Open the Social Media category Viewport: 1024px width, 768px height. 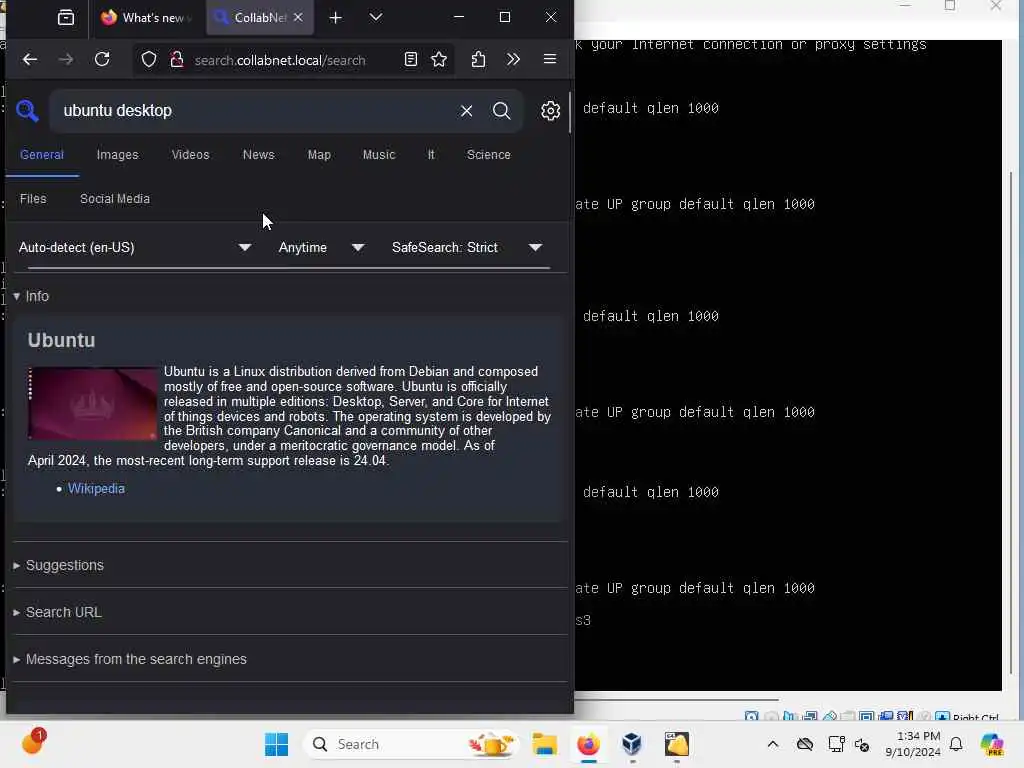point(115,199)
